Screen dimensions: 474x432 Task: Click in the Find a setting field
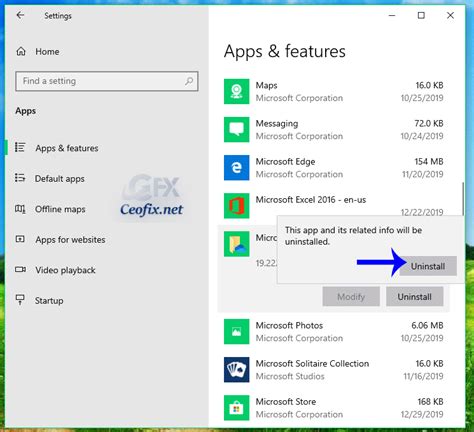click(x=107, y=81)
